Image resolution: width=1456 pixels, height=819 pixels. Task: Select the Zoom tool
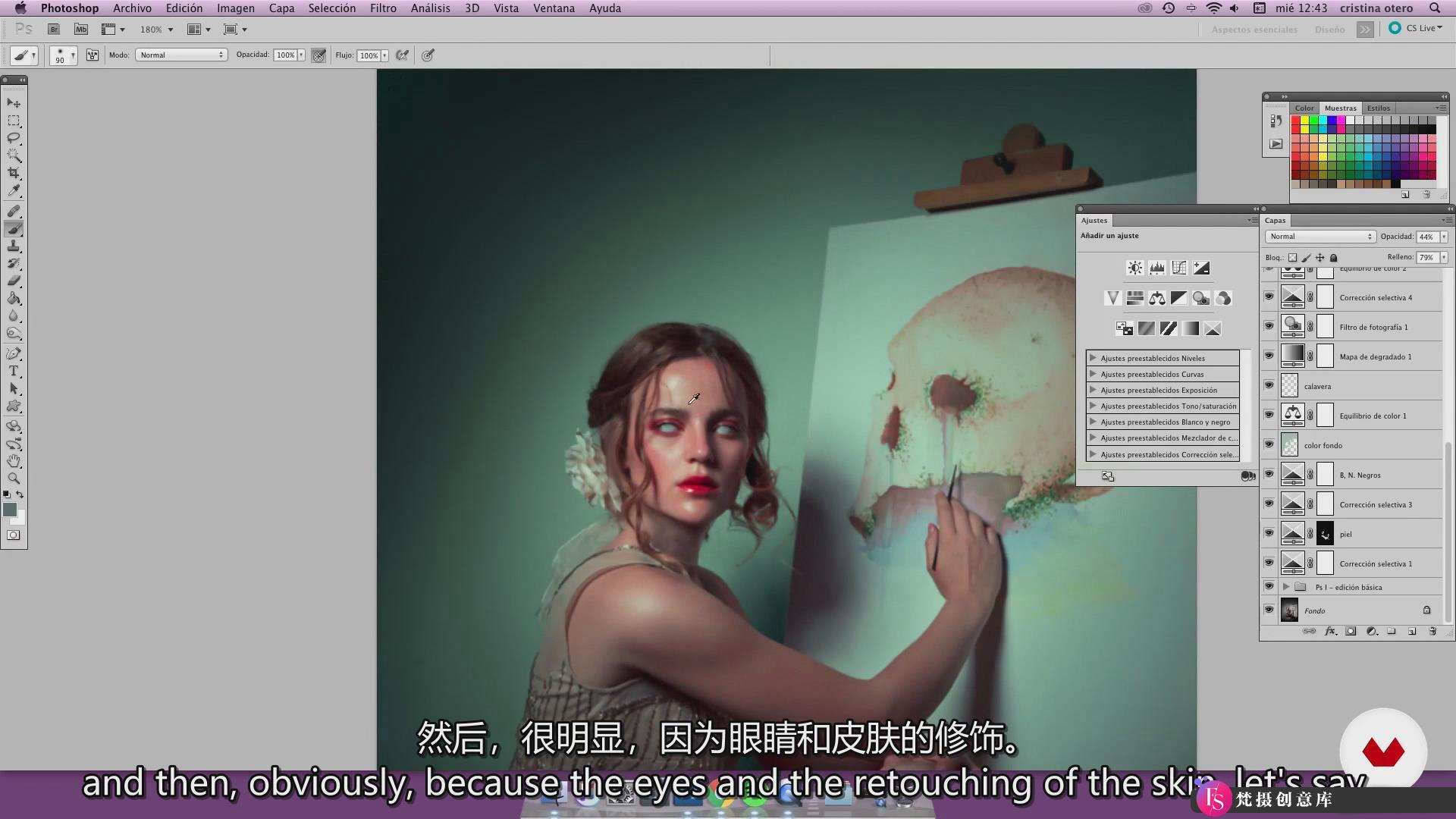pos(14,479)
